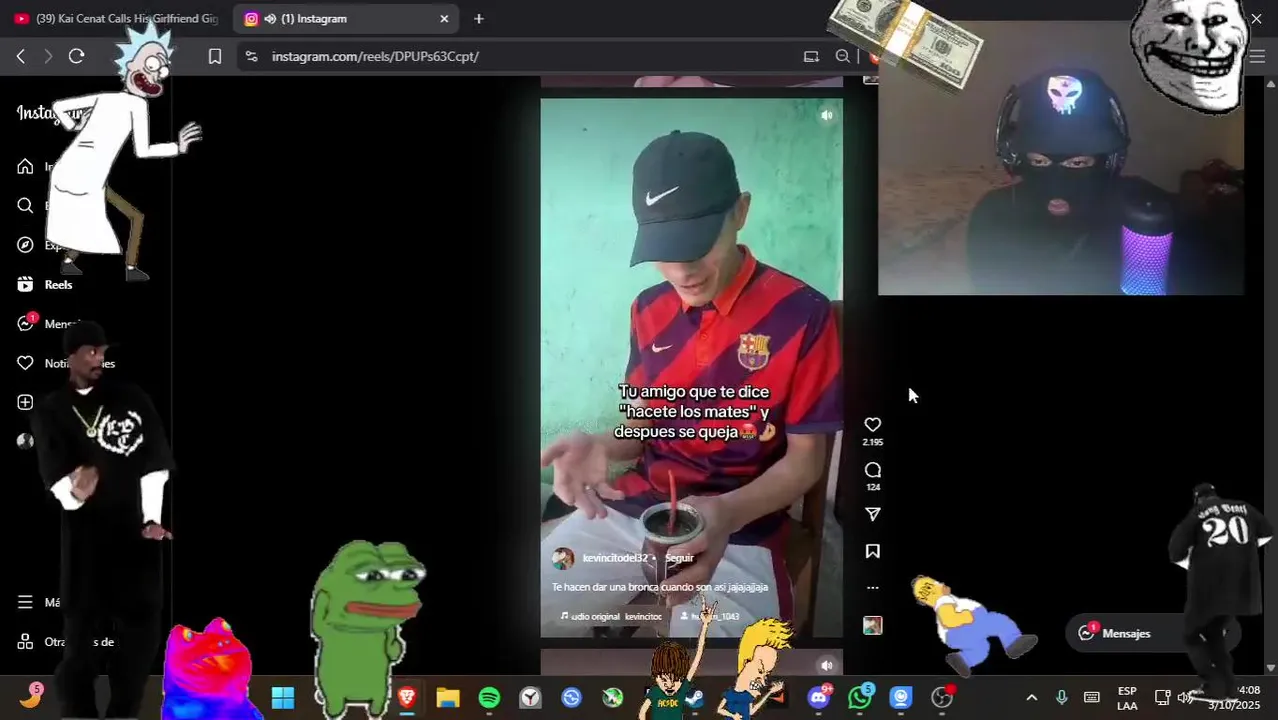1278x720 pixels.
Task: Like the reel showing 2.195 likes
Action: (873, 425)
